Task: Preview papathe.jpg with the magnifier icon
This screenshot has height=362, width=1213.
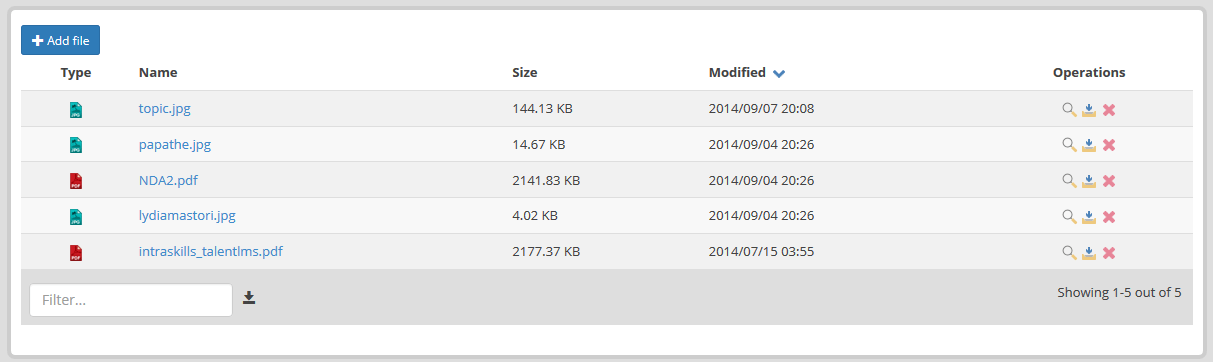Action: (1069, 145)
